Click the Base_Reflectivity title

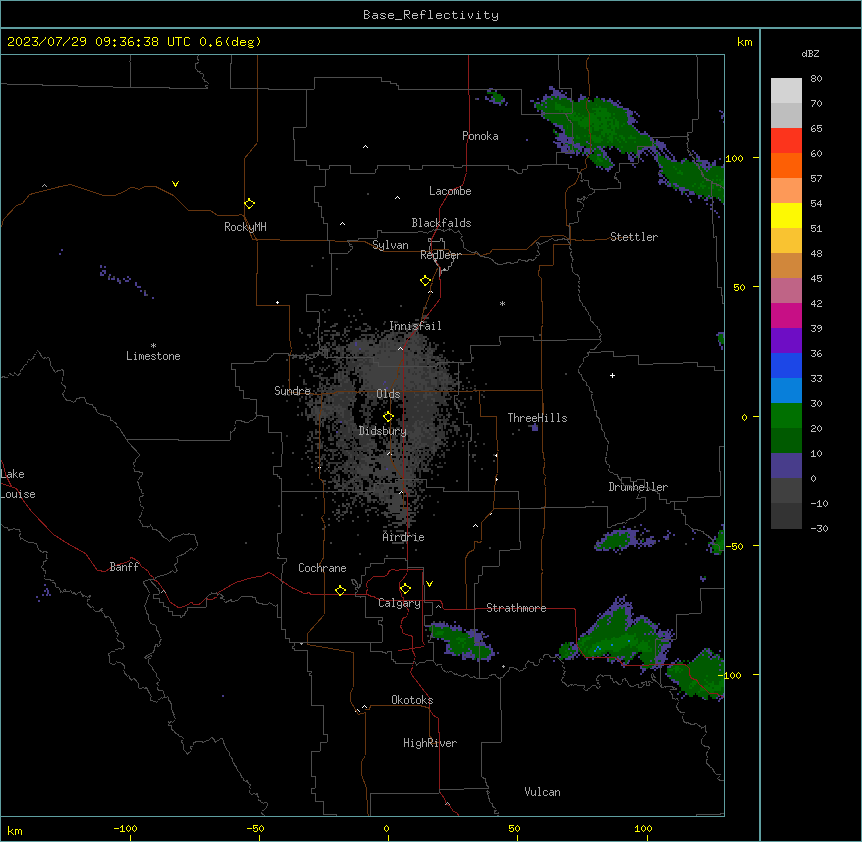click(431, 15)
